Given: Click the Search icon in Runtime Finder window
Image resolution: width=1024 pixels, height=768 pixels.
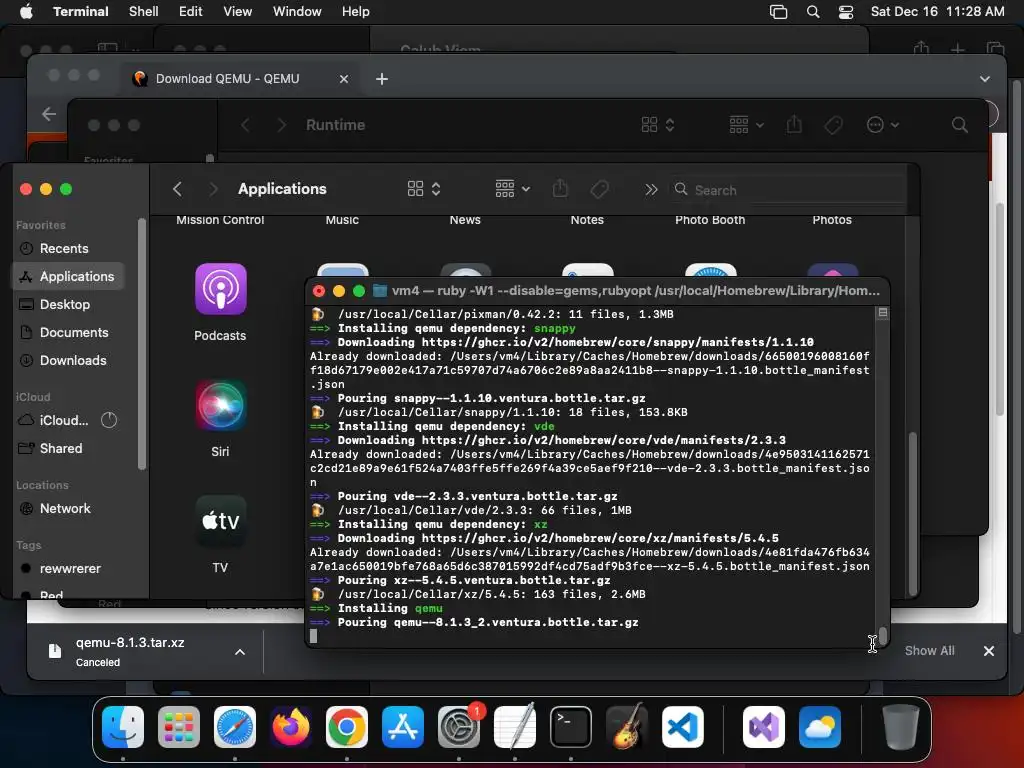Looking at the screenshot, I should (959, 125).
